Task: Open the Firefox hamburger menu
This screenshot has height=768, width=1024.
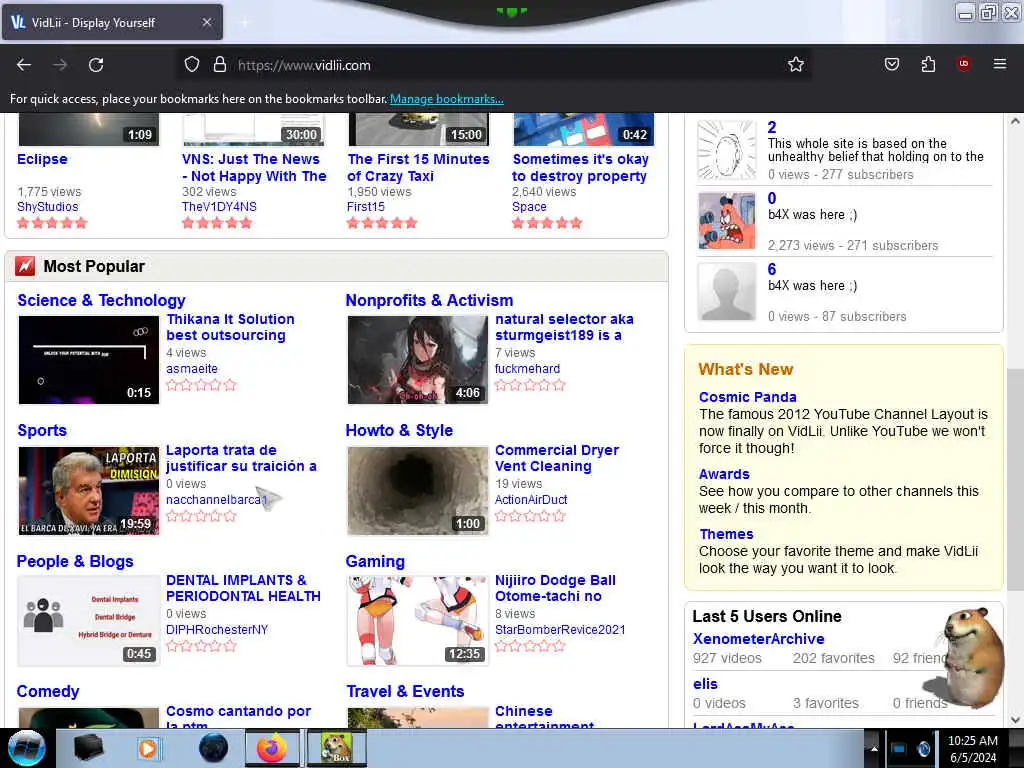Action: click(1000, 64)
